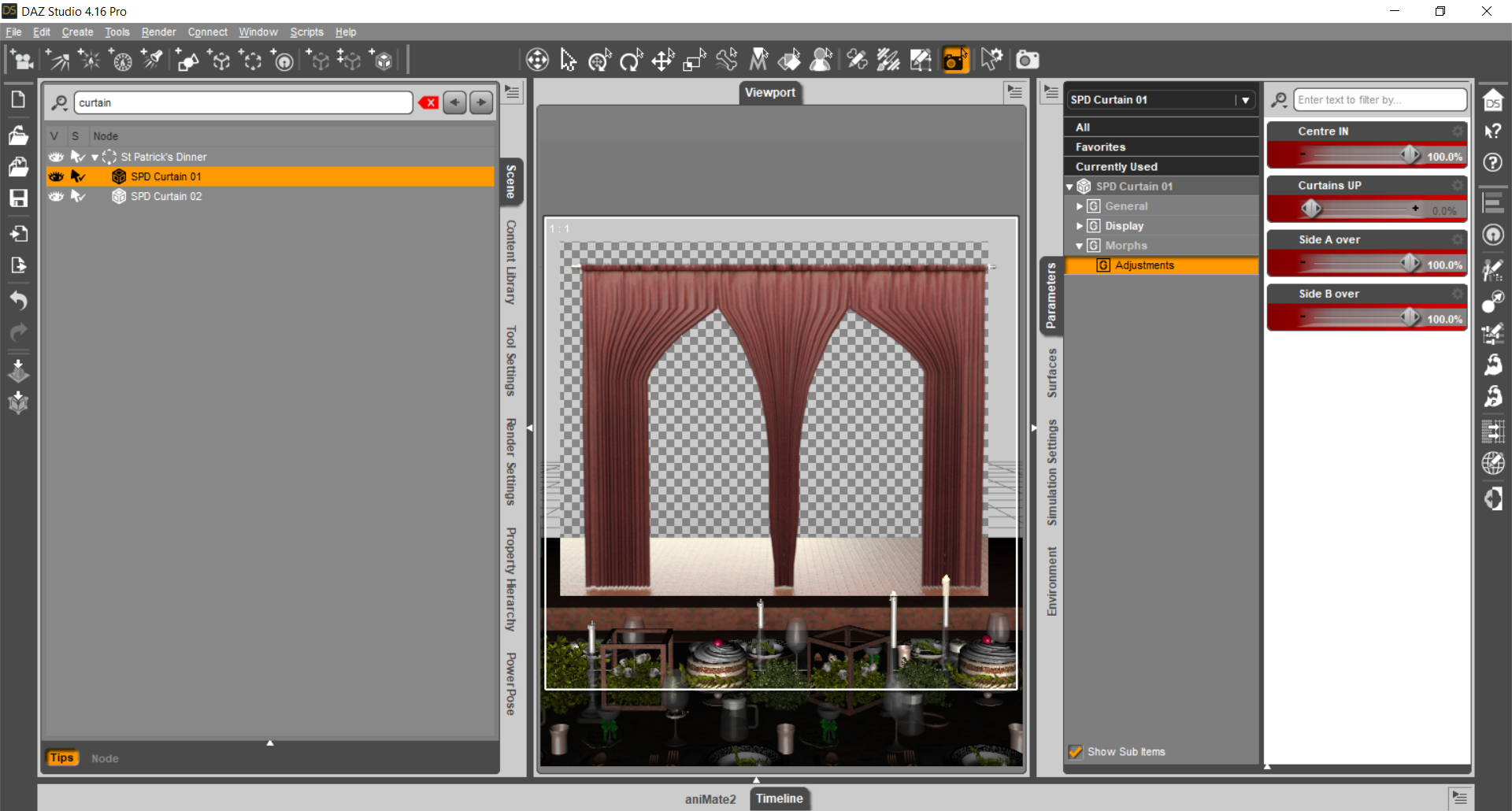1512x811 pixels.
Task: Open the File menu
Action: point(13,32)
